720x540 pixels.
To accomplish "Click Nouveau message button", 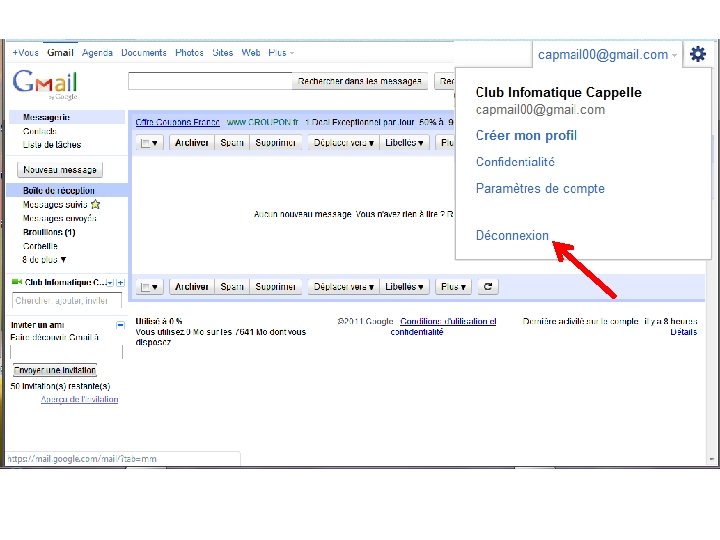I will point(60,170).
